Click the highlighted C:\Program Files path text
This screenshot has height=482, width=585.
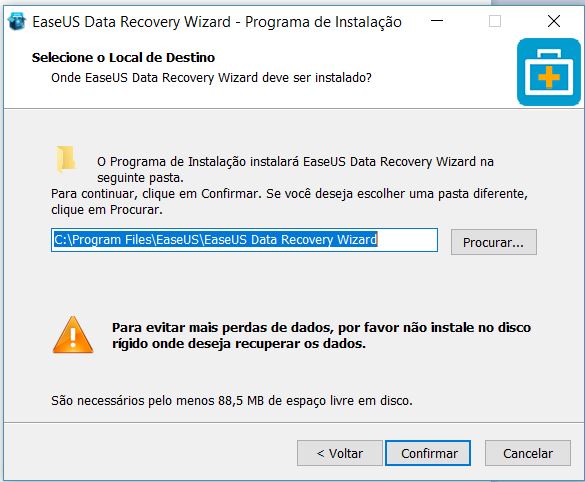215,240
